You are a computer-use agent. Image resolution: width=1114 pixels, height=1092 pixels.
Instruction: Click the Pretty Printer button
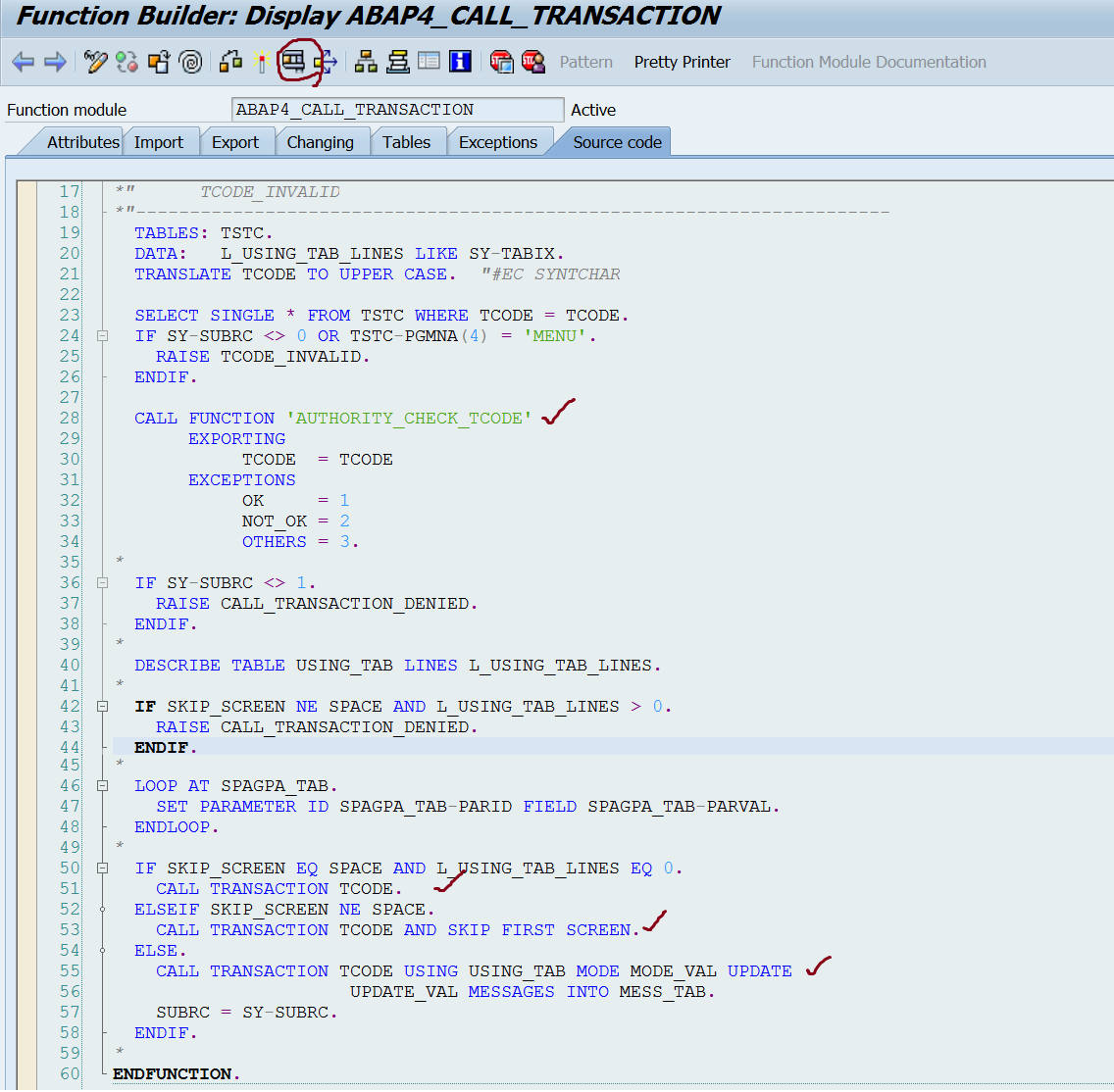tap(682, 62)
